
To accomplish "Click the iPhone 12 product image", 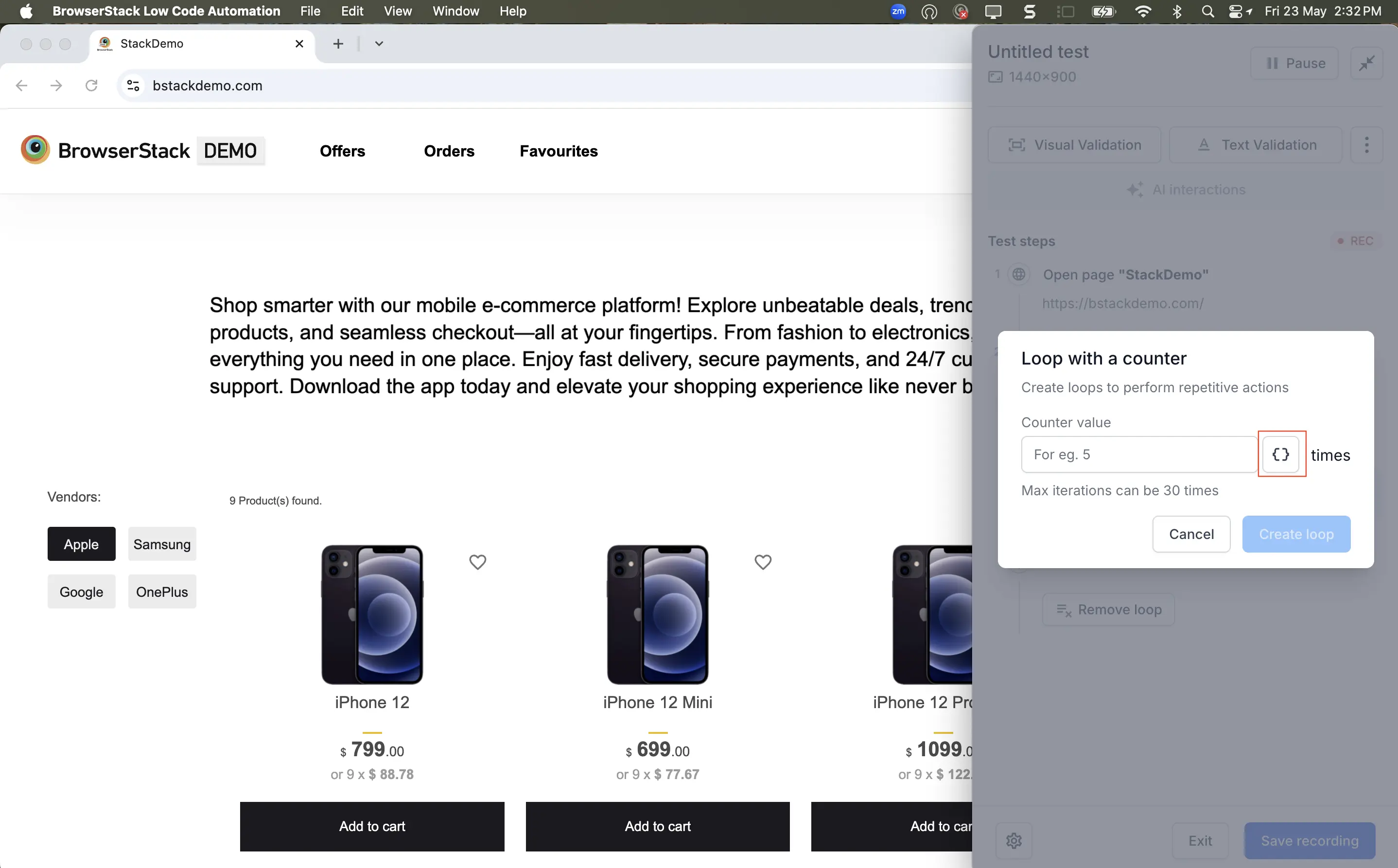I will [372, 614].
